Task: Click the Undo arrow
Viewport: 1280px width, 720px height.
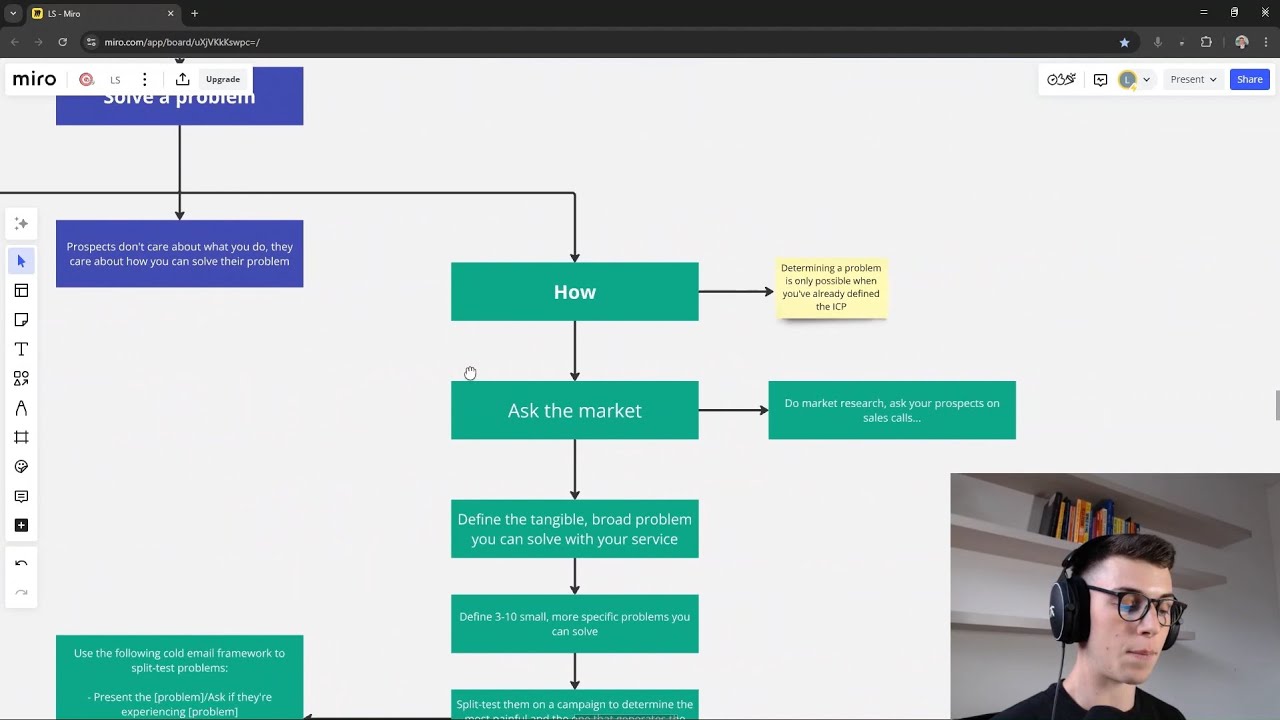Action: (x=21, y=564)
